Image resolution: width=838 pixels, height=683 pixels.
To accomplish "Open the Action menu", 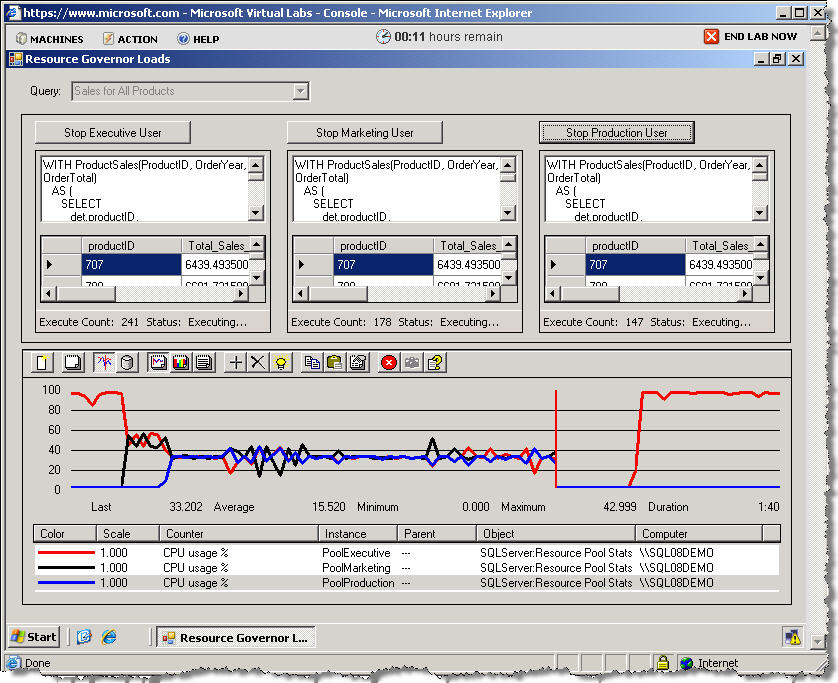I will point(129,39).
